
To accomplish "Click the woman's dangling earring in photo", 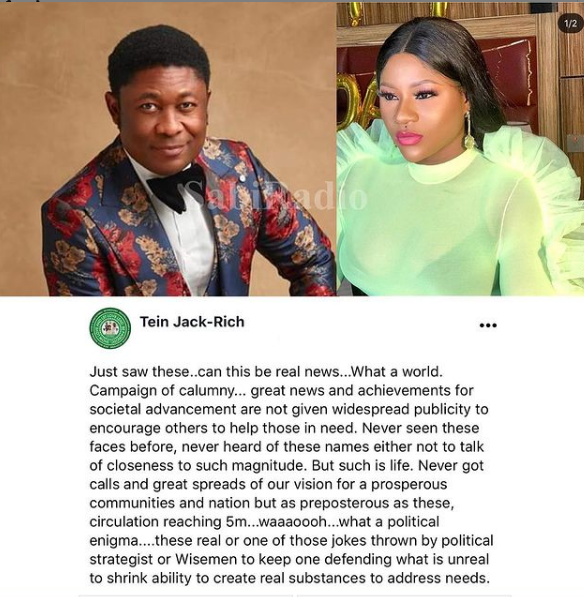I will coord(468,131).
